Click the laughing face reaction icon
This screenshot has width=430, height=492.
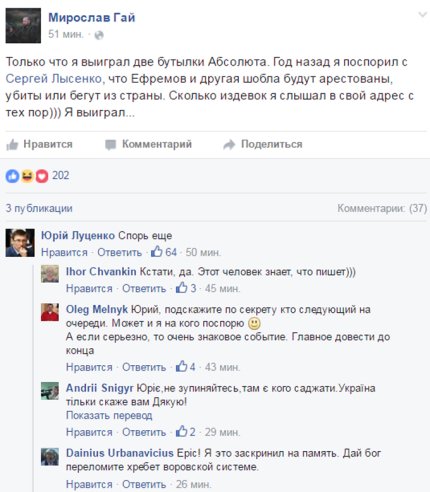[x=27, y=176]
